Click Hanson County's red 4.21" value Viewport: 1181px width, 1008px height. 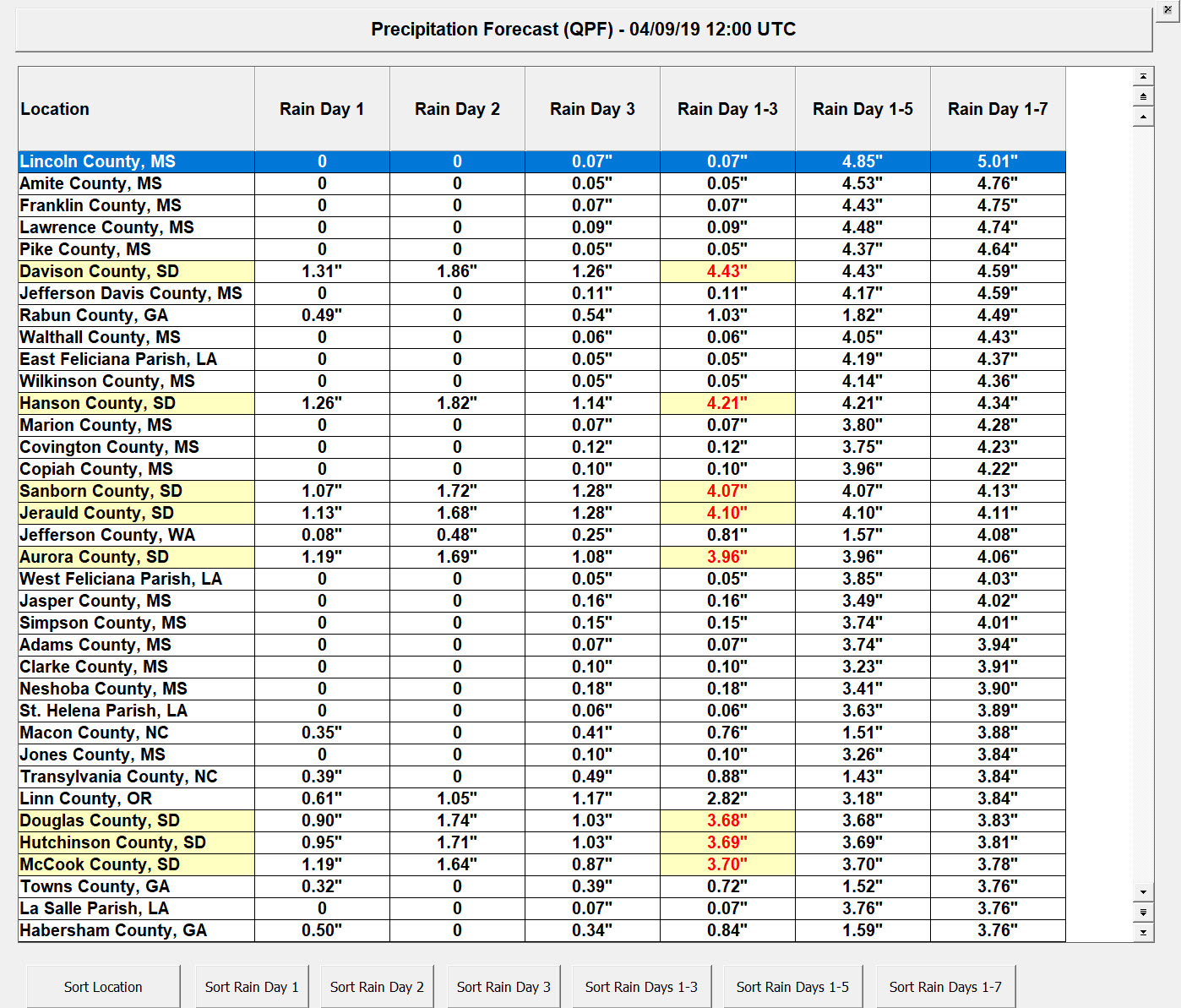click(727, 403)
